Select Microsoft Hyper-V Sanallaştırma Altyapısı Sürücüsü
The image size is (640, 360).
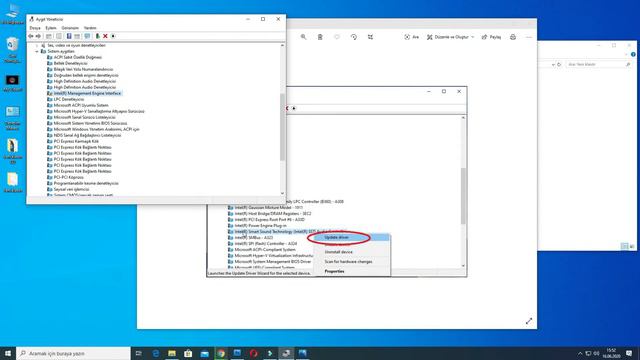pyautogui.click(x=99, y=111)
